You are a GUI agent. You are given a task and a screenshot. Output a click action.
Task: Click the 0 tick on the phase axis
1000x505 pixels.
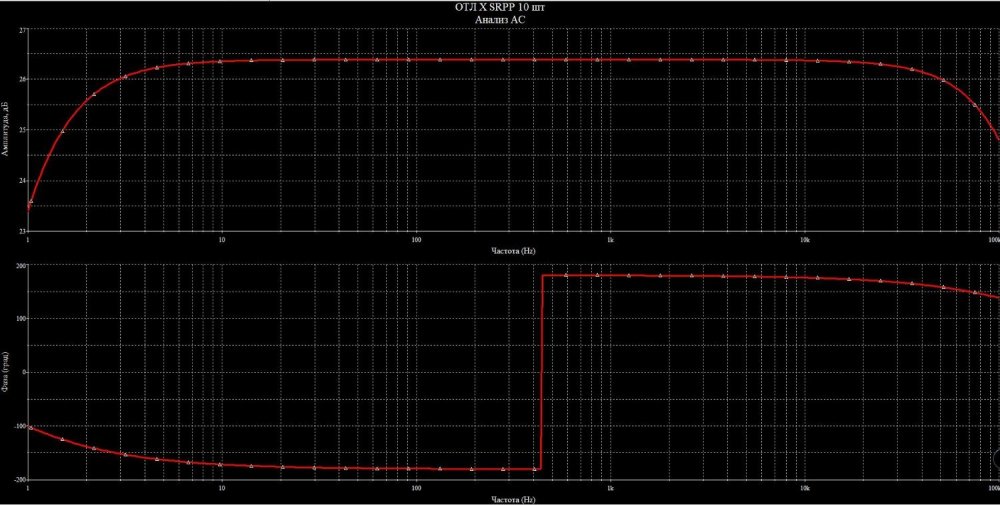(x=23, y=372)
